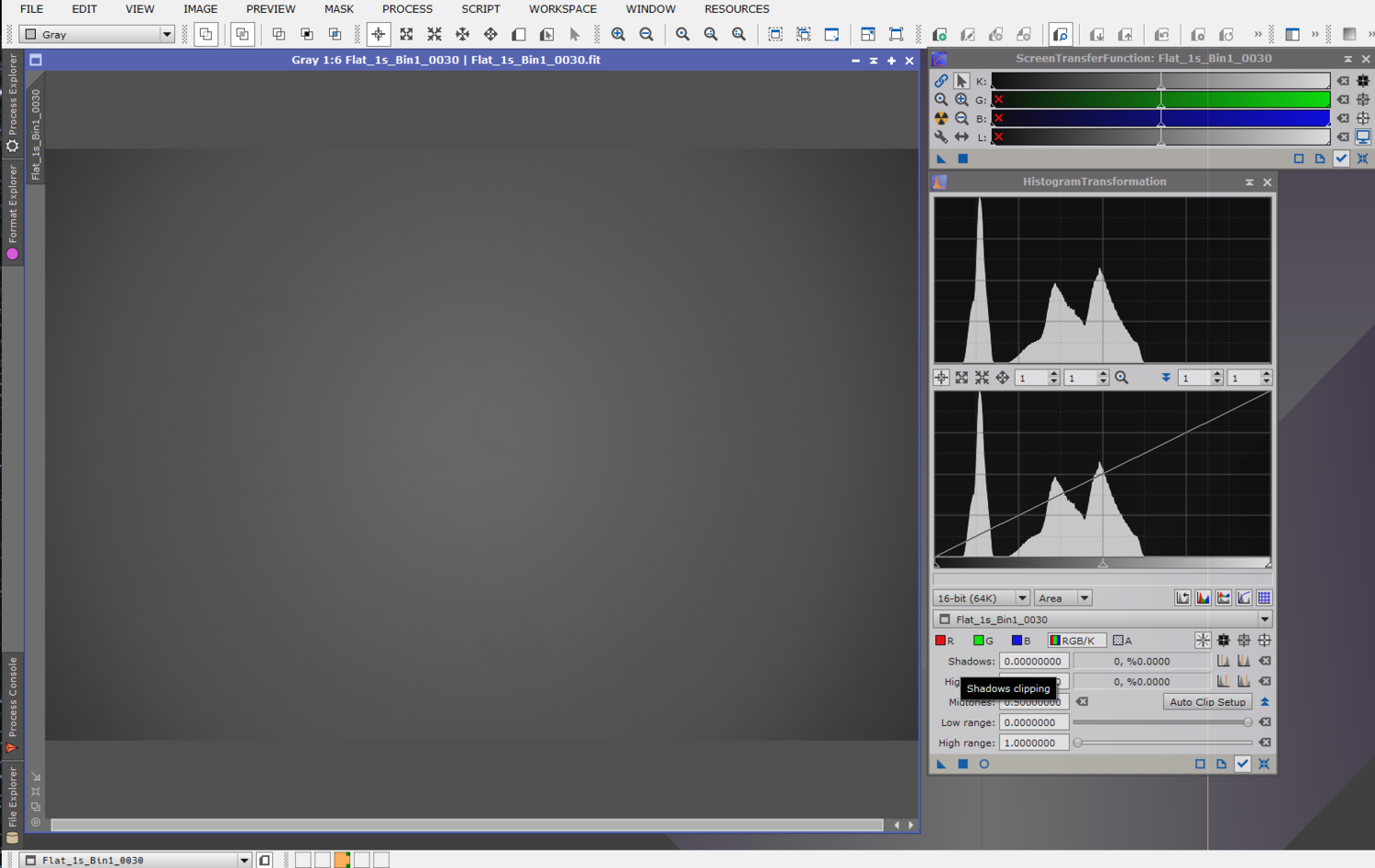
Task: Open the Gray channel display dropdown
Action: click(96, 35)
